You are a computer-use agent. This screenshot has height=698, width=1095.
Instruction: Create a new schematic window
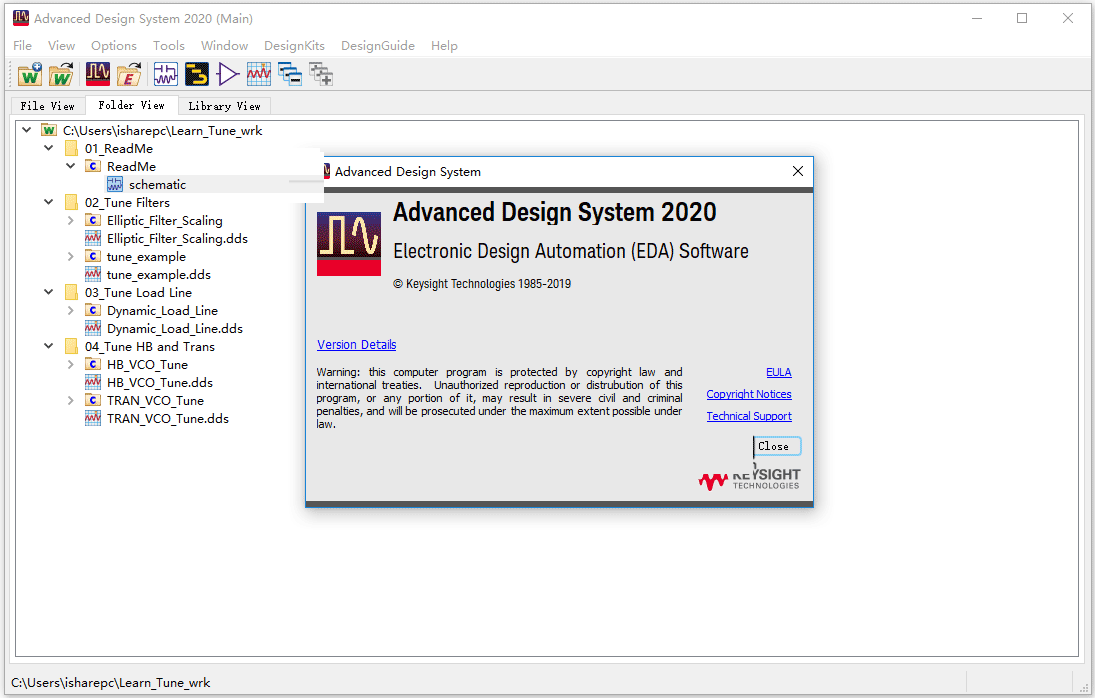[165, 74]
